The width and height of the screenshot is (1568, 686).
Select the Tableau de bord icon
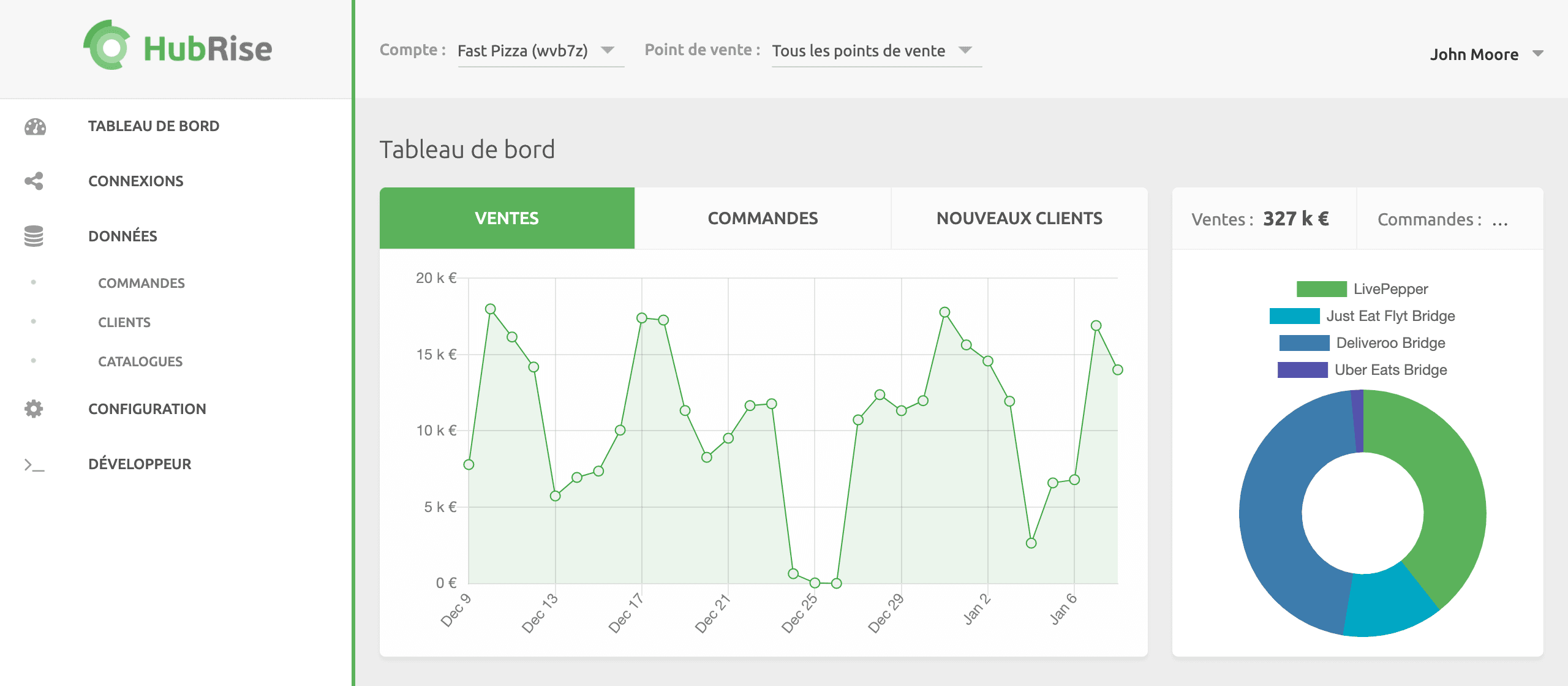pos(35,127)
